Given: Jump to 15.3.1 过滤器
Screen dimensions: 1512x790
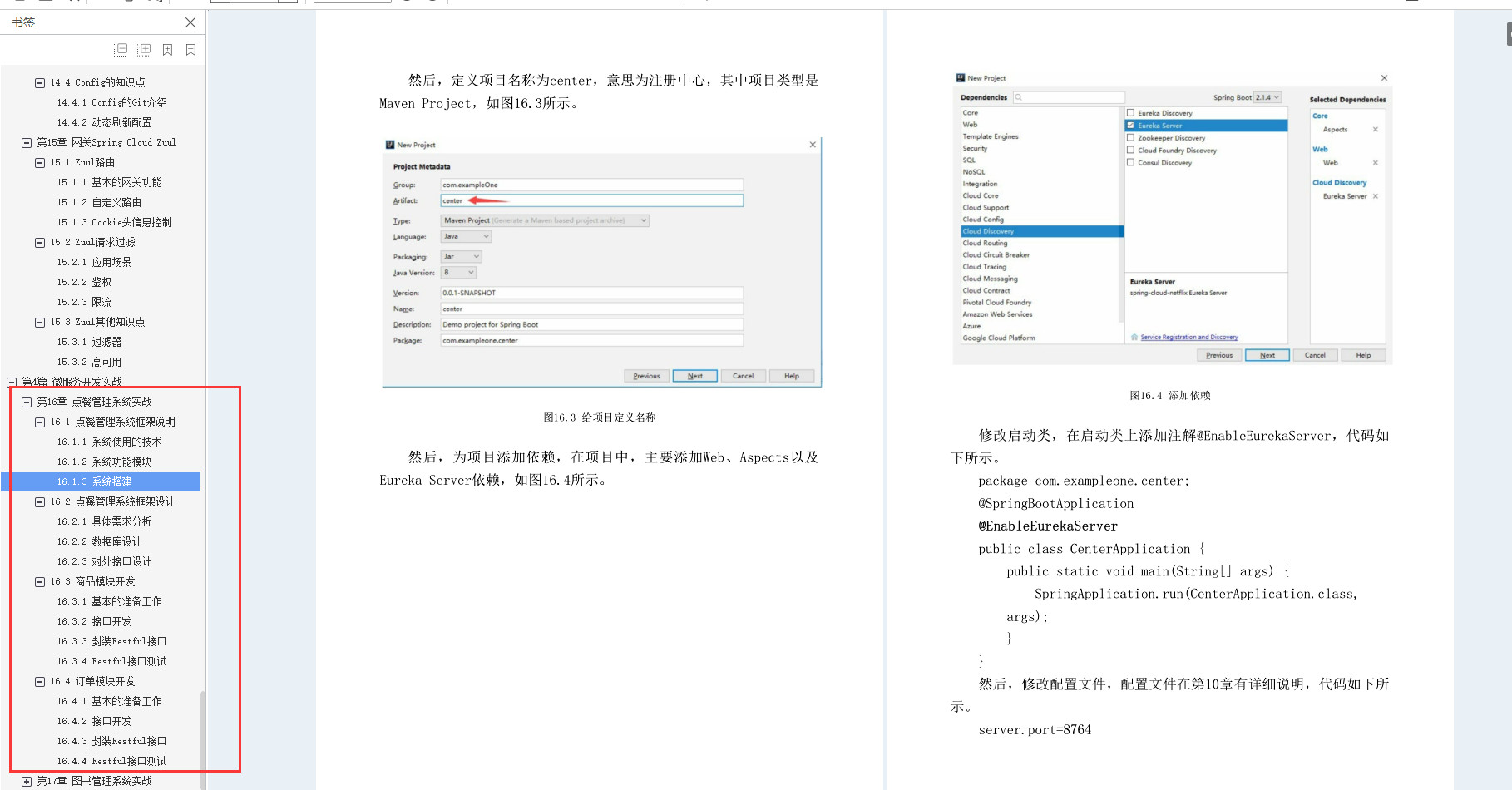Looking at the screenshot, I should coord(89,342).
